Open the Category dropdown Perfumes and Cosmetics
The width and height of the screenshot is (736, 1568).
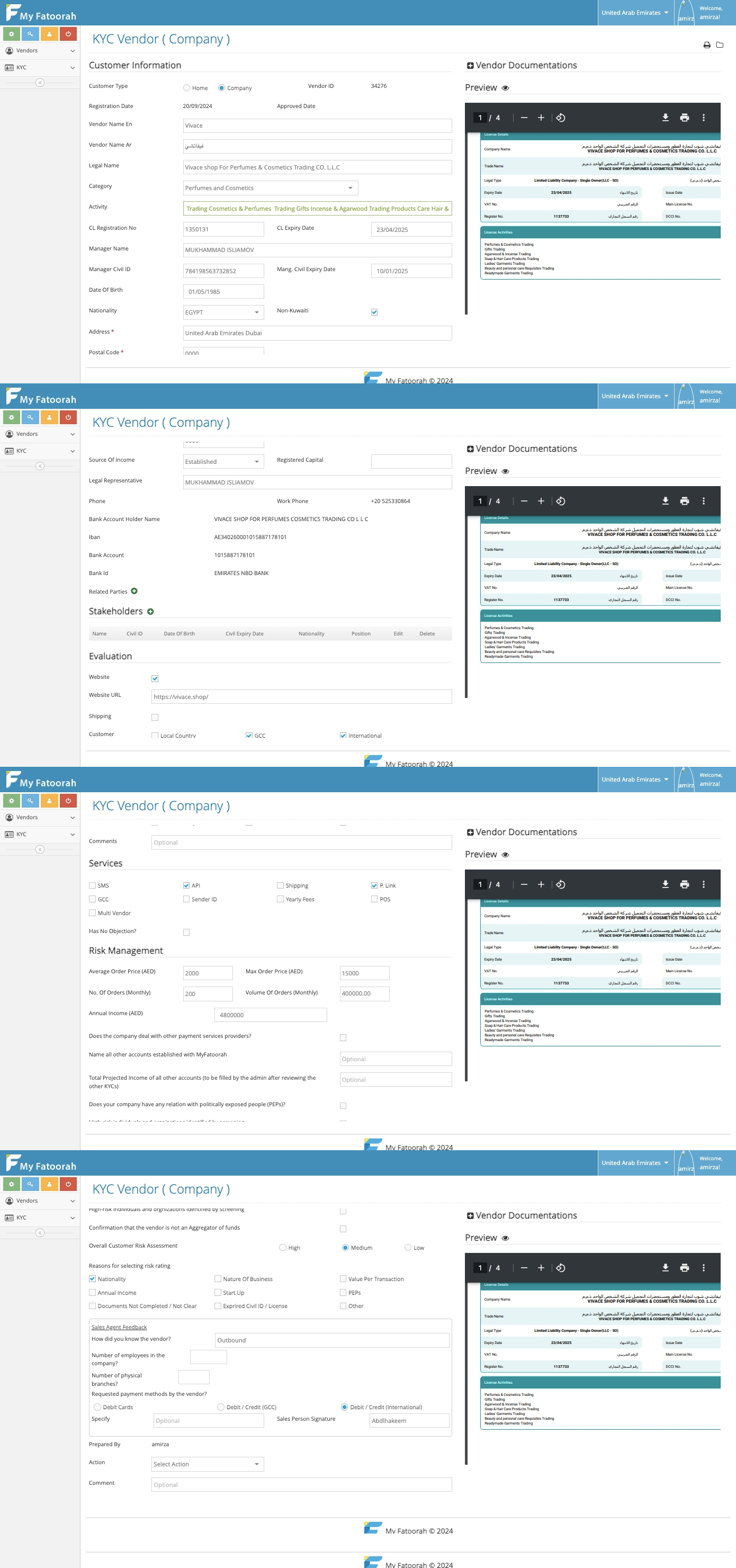coord(270,188)
